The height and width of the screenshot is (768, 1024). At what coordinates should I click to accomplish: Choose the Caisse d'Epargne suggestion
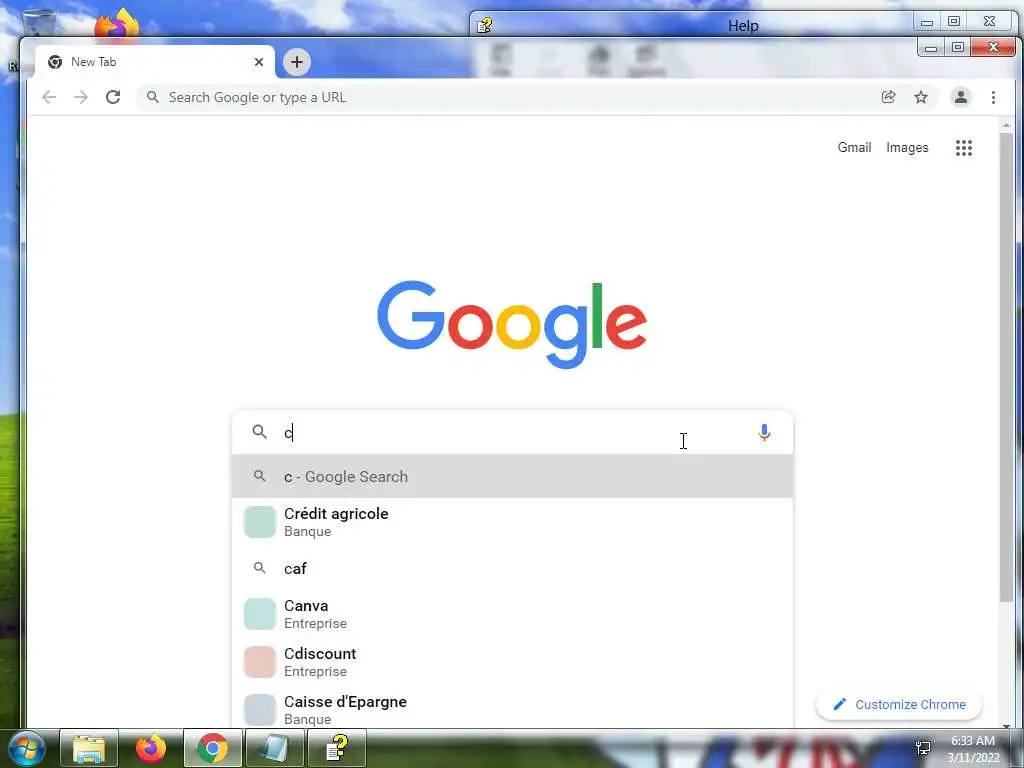pyautogui.click(x=513, y=709)
